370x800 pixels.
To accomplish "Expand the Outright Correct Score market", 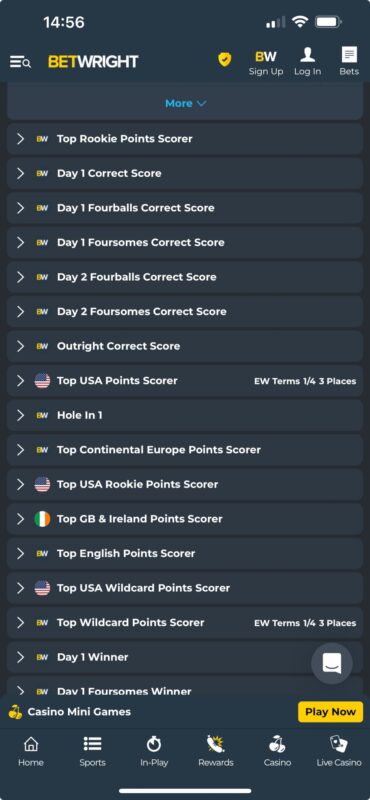I will 185,346.
